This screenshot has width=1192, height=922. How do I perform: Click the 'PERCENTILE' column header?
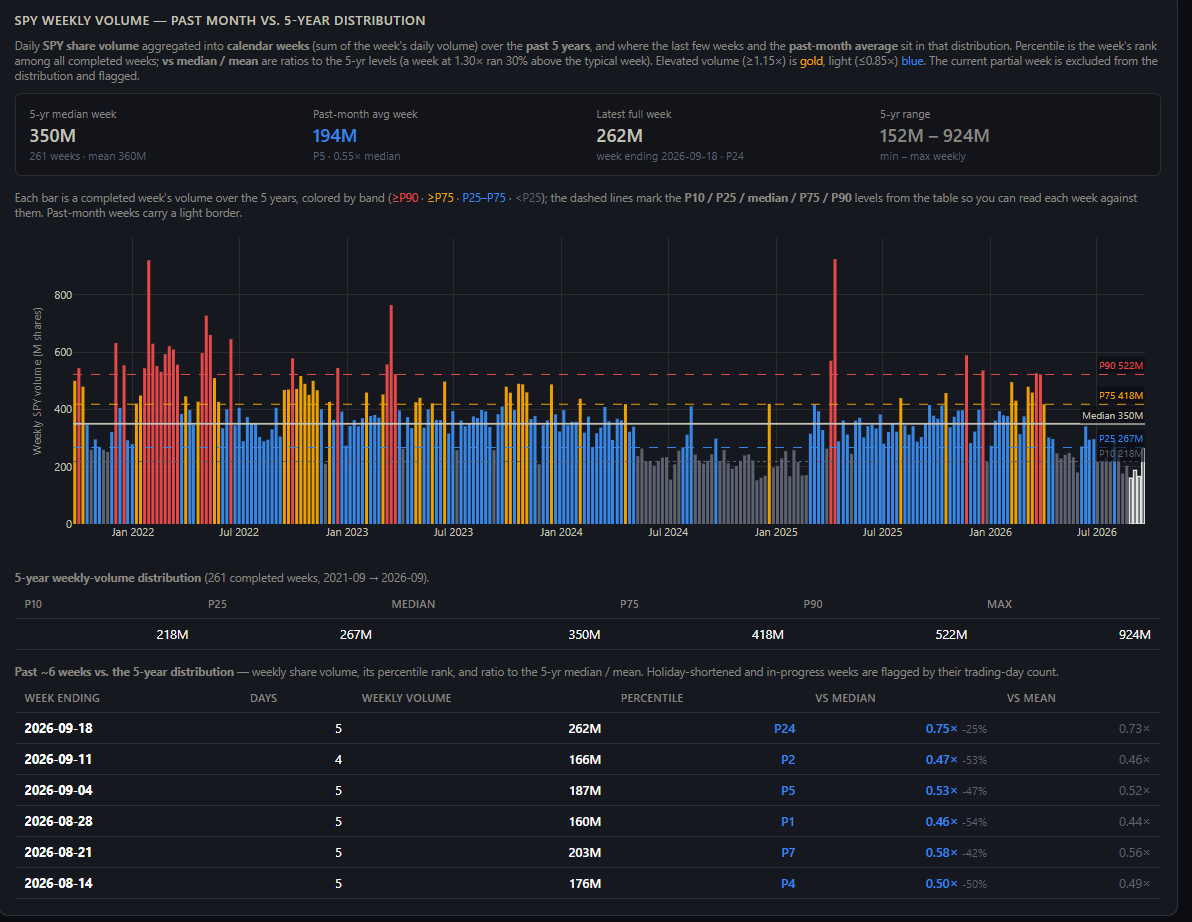click(651, 698)
